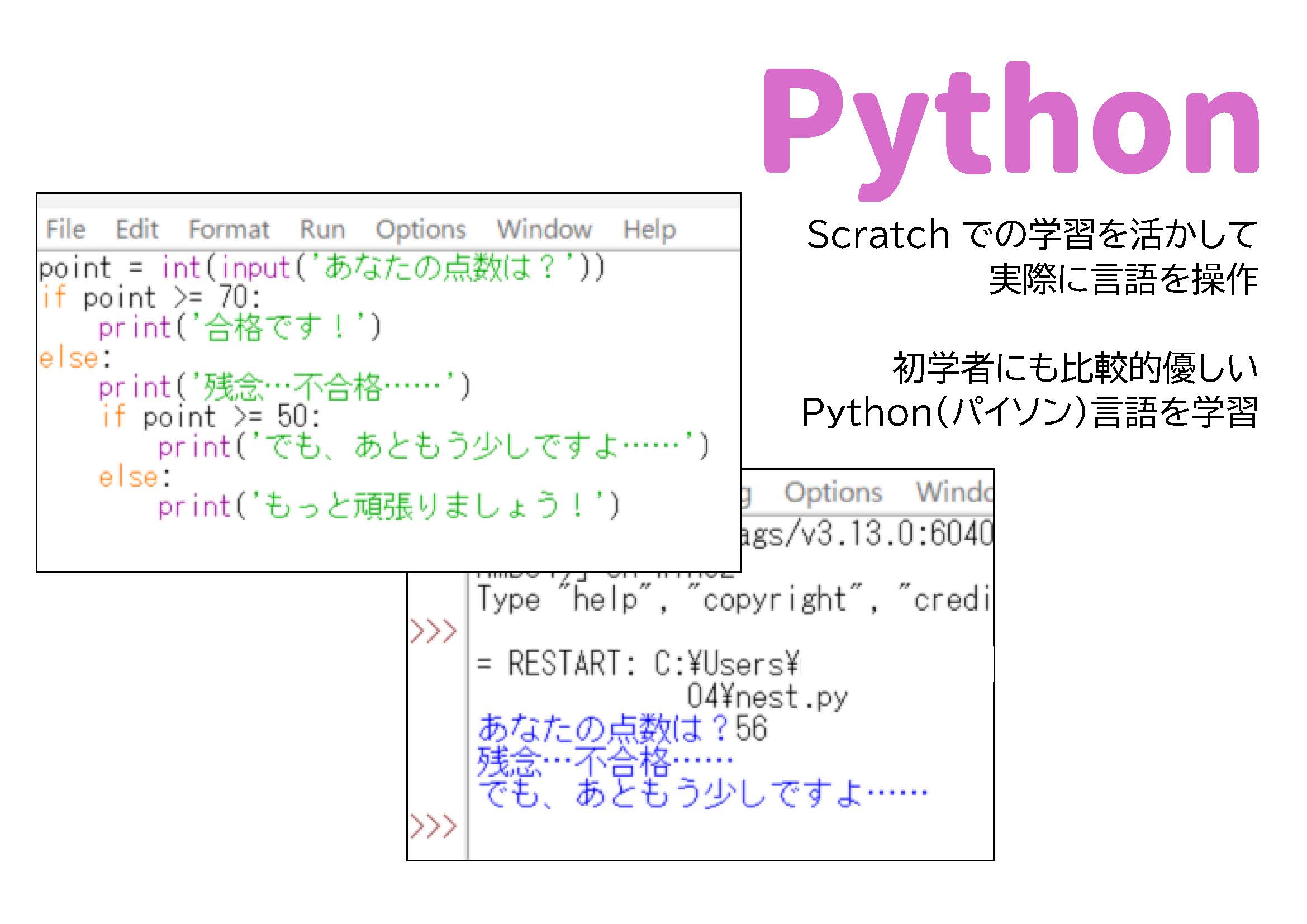Click the 'if point >= 70:' code line
The height and width of the screenshot is (924, 1307).
point(151,297)
